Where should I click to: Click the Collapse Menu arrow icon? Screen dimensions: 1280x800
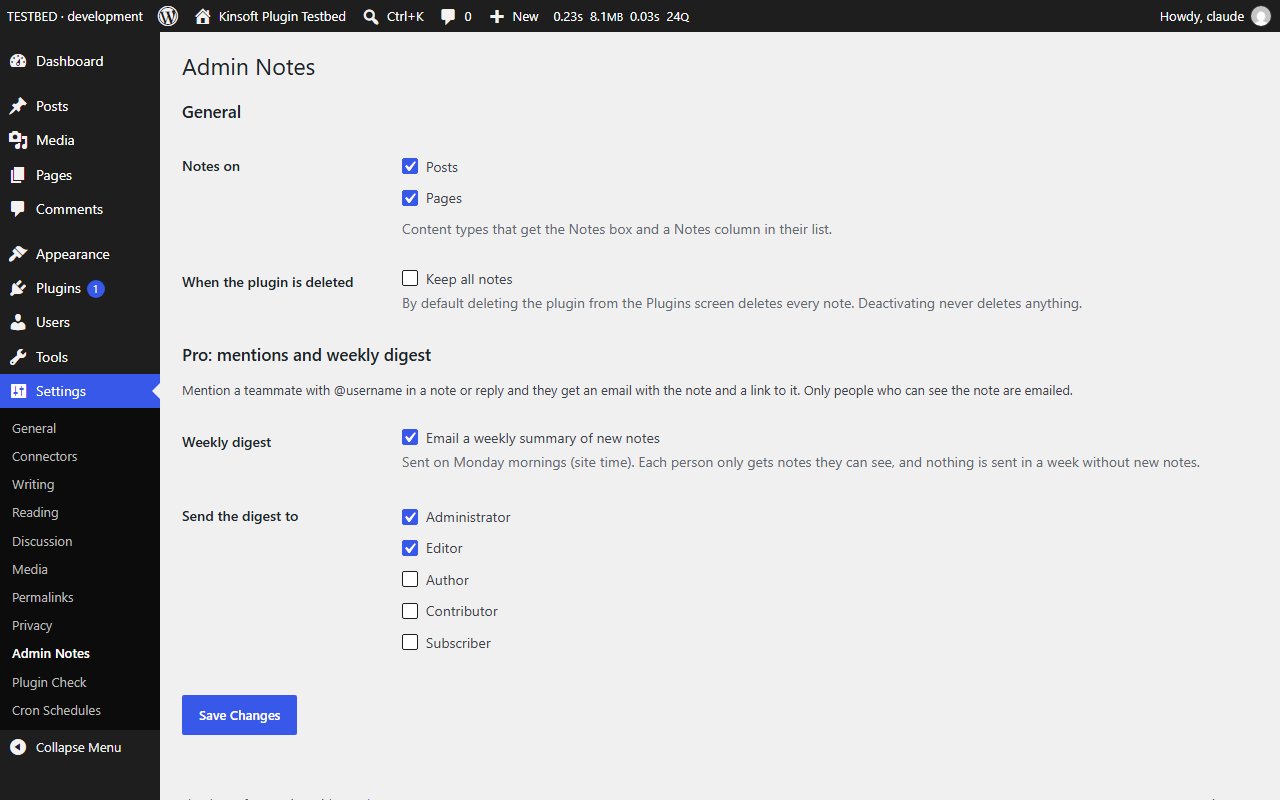coord(18,747)
